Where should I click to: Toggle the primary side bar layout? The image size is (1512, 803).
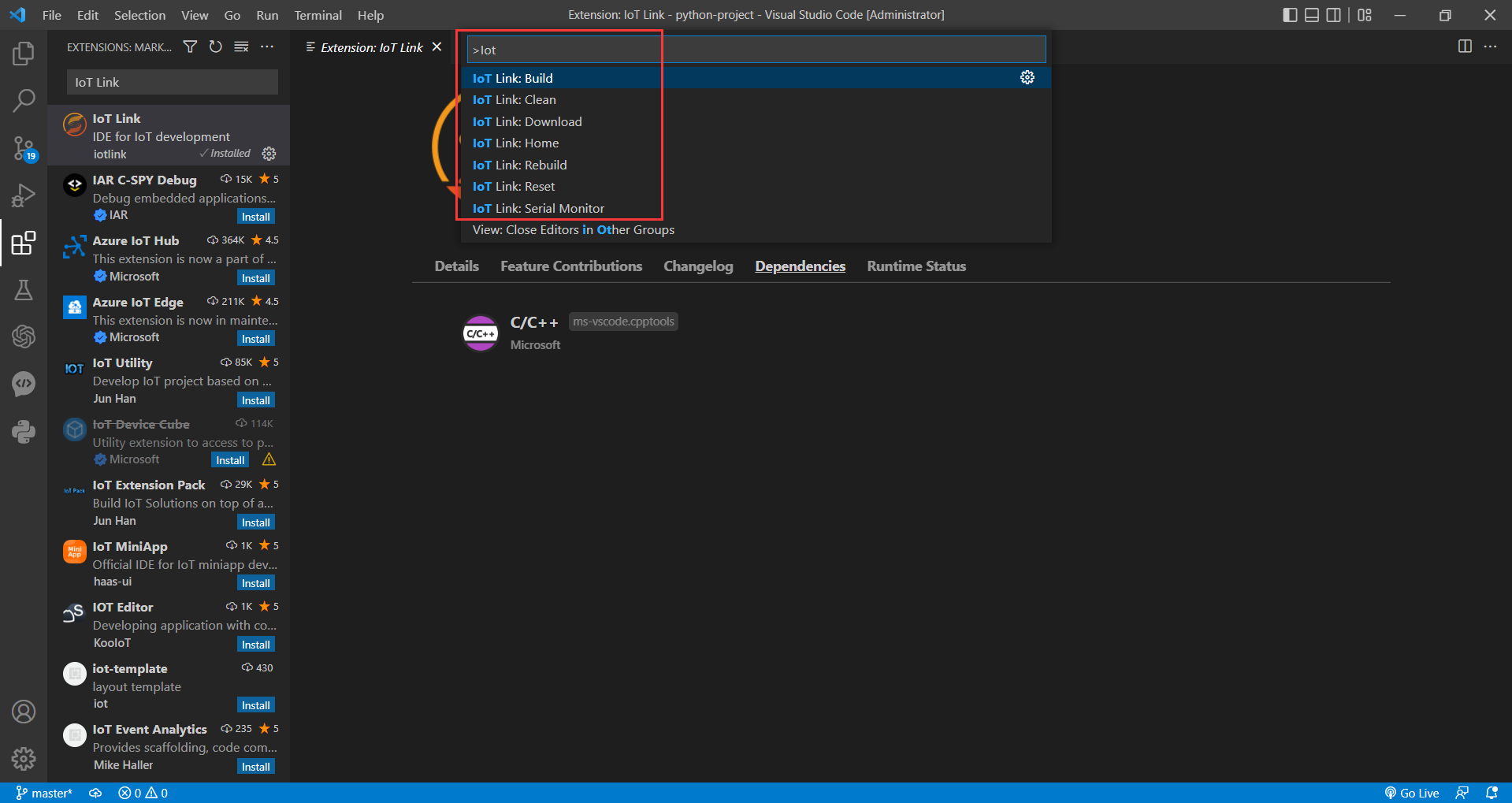[x=1290, y=15]
